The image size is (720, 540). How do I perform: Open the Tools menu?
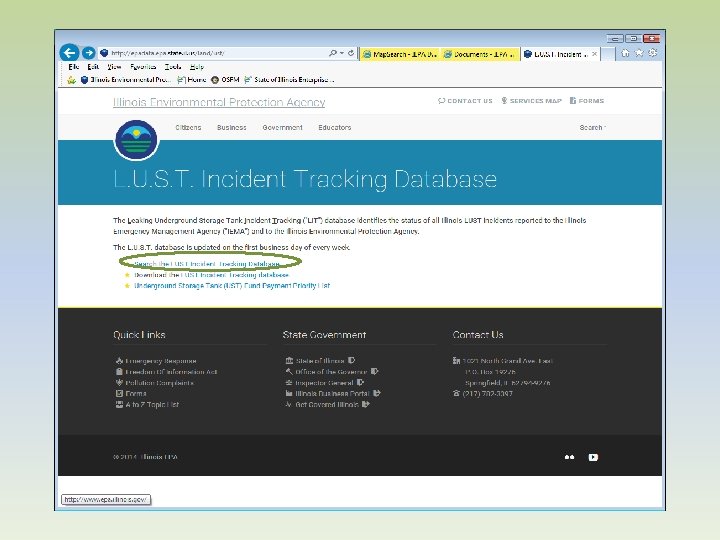coord(173,67)
